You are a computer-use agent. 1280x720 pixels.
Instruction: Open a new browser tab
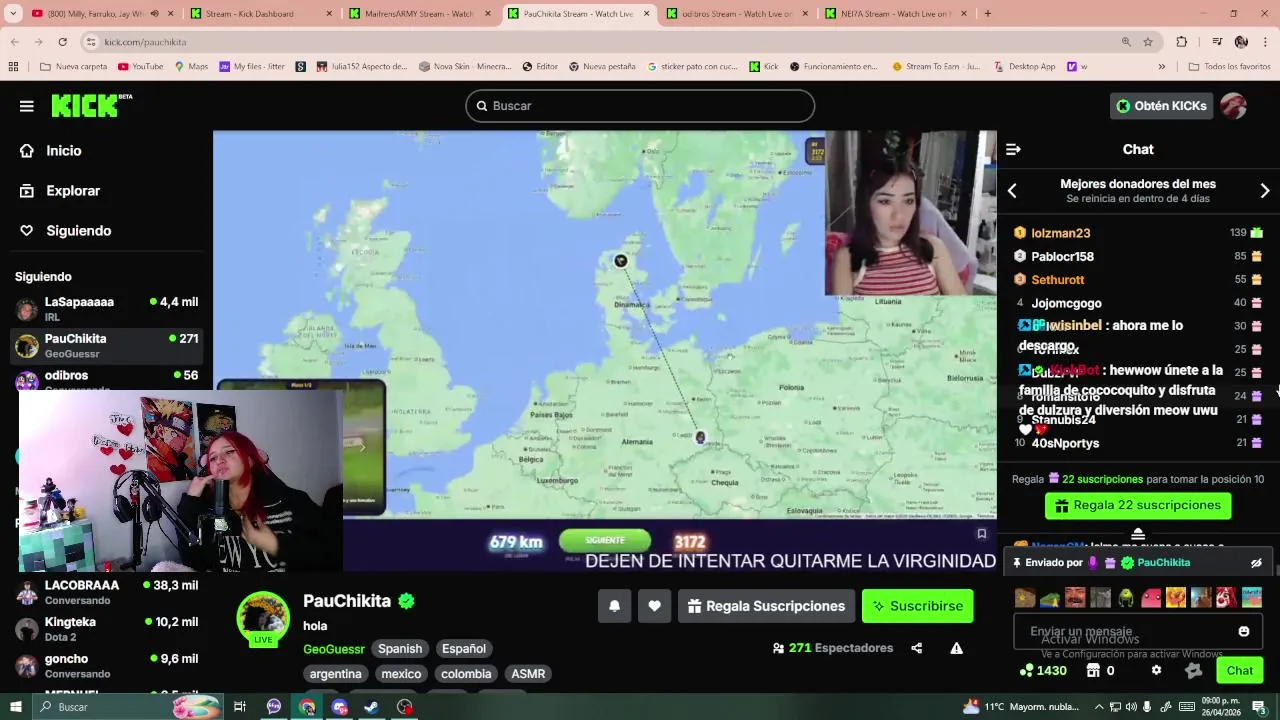(987, 14)
